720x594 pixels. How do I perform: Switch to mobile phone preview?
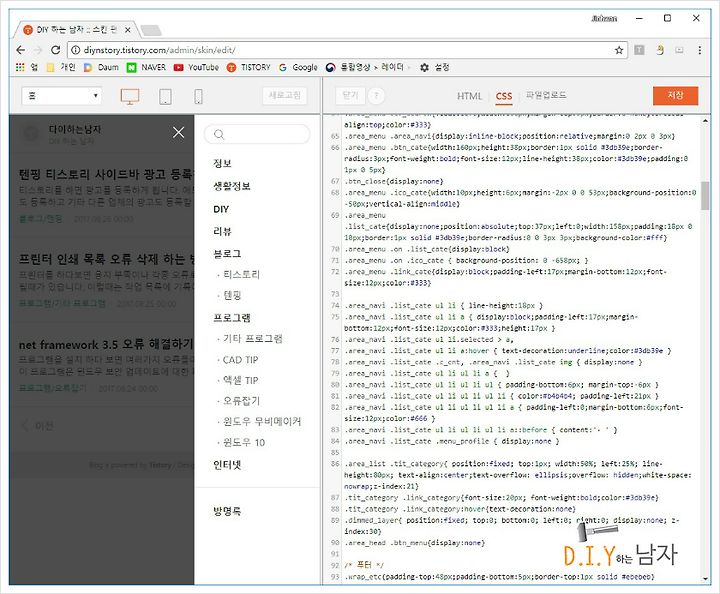point(198,96)
